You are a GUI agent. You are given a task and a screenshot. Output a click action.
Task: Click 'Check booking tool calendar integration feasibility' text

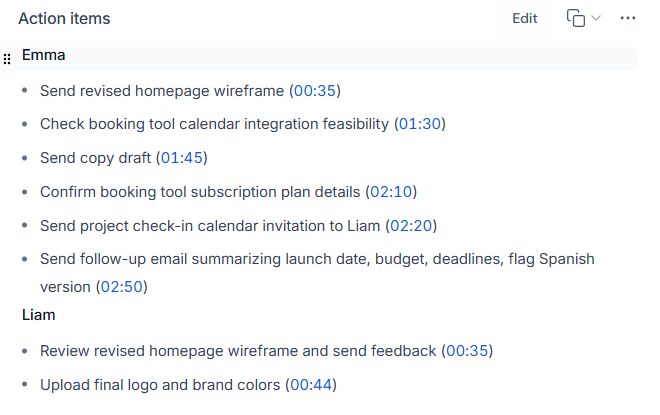click(214, 124)
